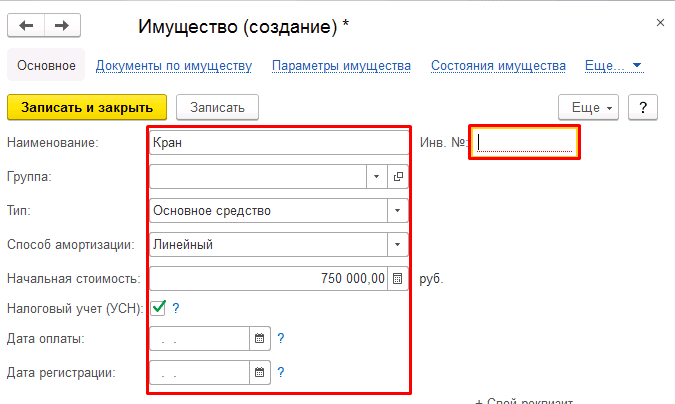Open the Еще button menu

click(x=588, y=107)
